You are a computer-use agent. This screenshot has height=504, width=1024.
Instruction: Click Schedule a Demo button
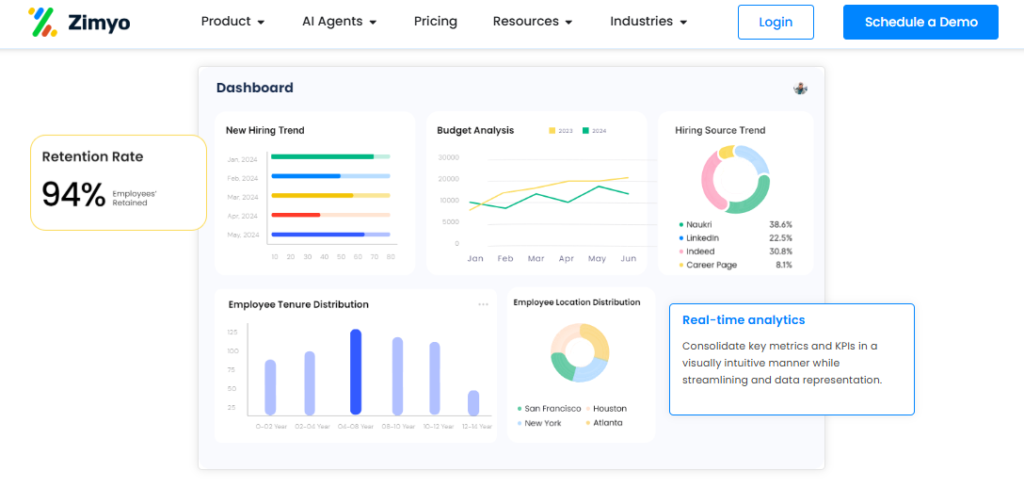click(921, 22)
